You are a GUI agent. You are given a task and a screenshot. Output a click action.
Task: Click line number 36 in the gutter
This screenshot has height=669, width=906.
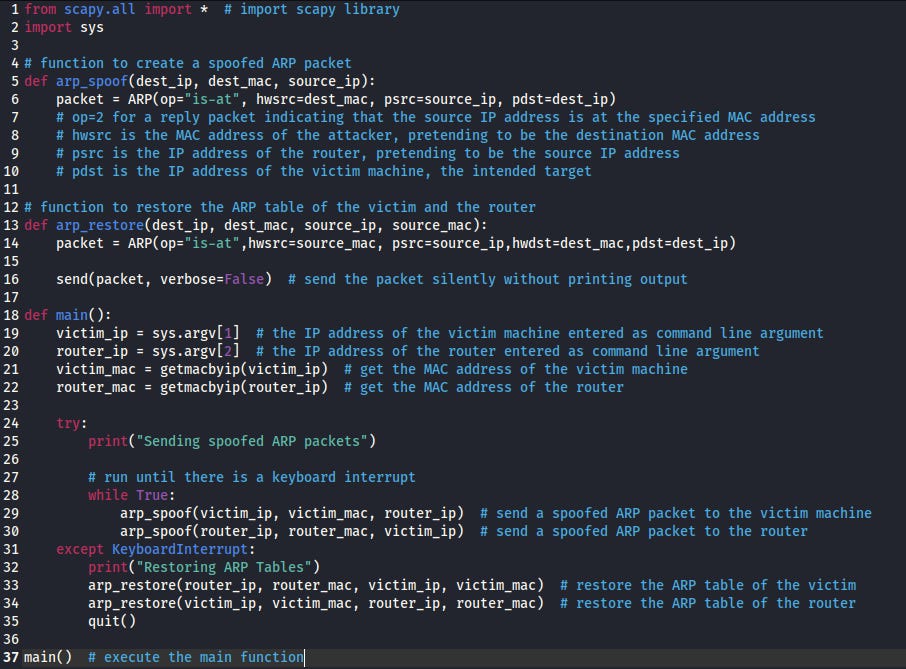11,640
